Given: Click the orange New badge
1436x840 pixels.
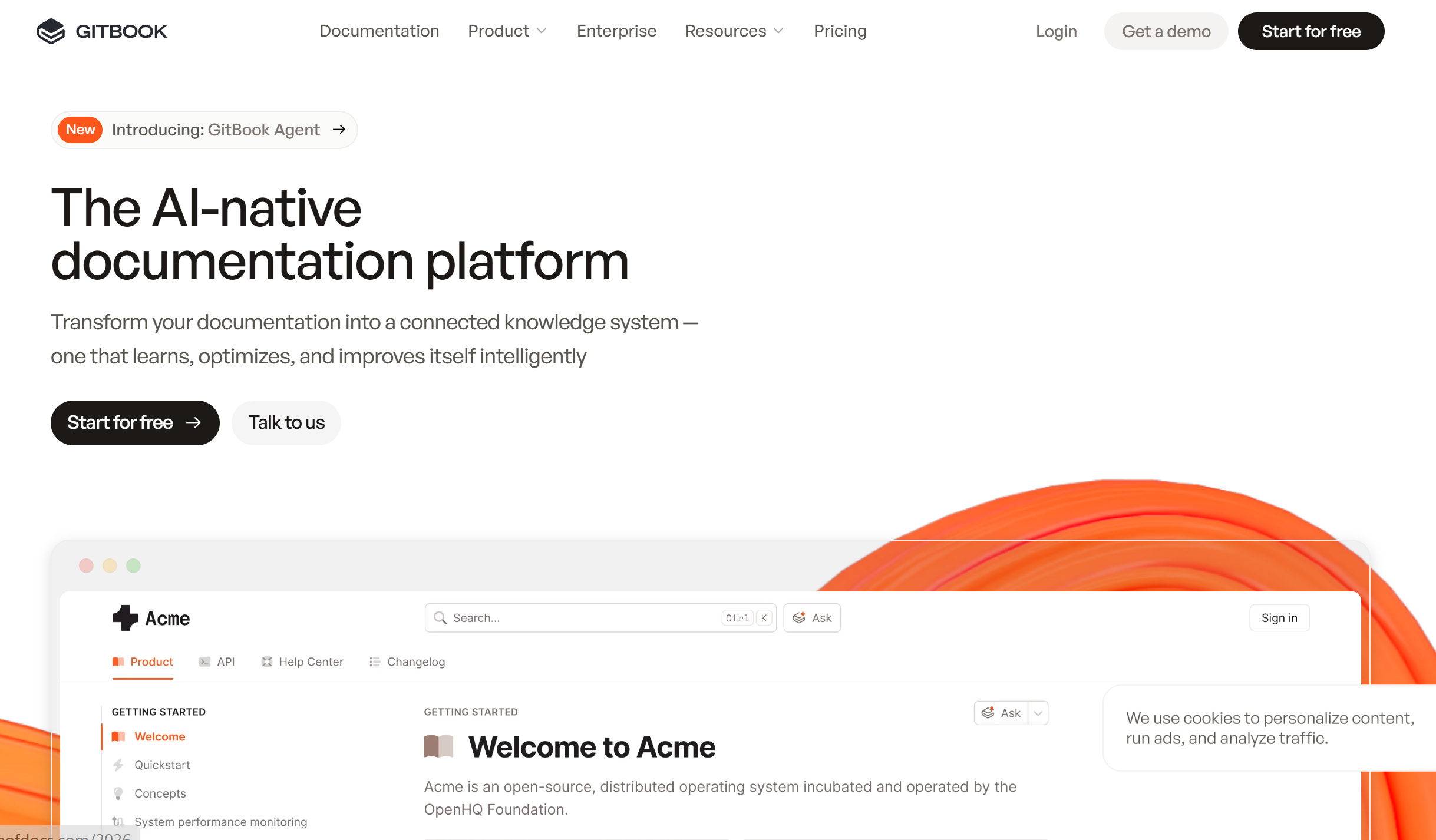Looking at the screenshot, I should 80,130.
